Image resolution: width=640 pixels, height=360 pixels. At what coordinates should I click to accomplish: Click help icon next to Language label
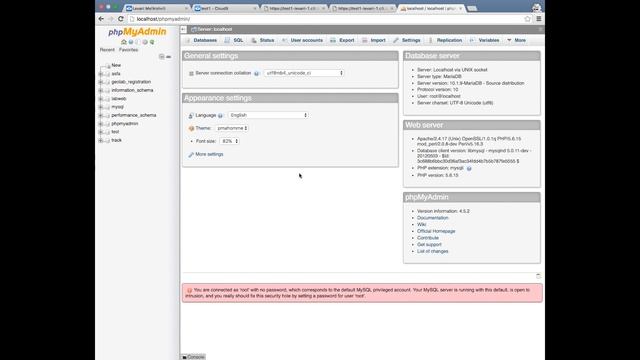point(220,116)
